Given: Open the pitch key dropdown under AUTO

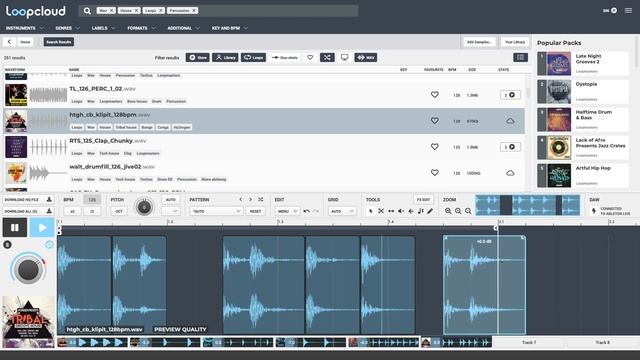Looking at the screenshot, I should pyautogui.click(x=171, y=211).
